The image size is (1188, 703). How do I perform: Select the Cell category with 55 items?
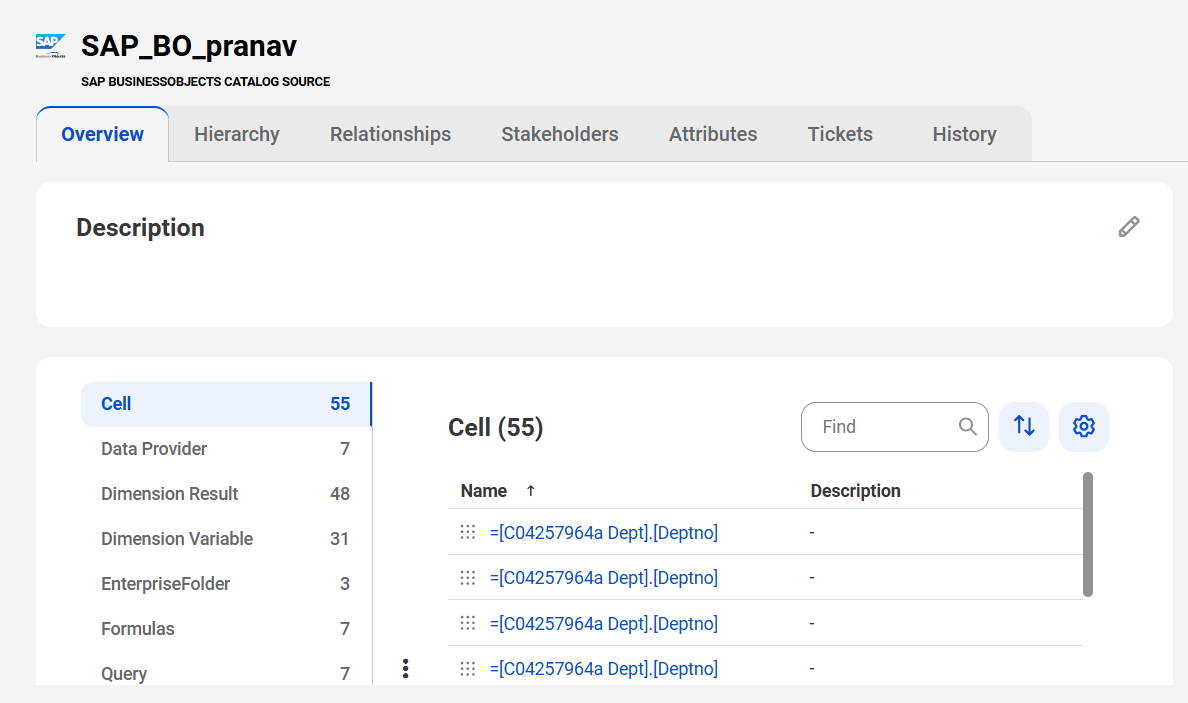226,404
